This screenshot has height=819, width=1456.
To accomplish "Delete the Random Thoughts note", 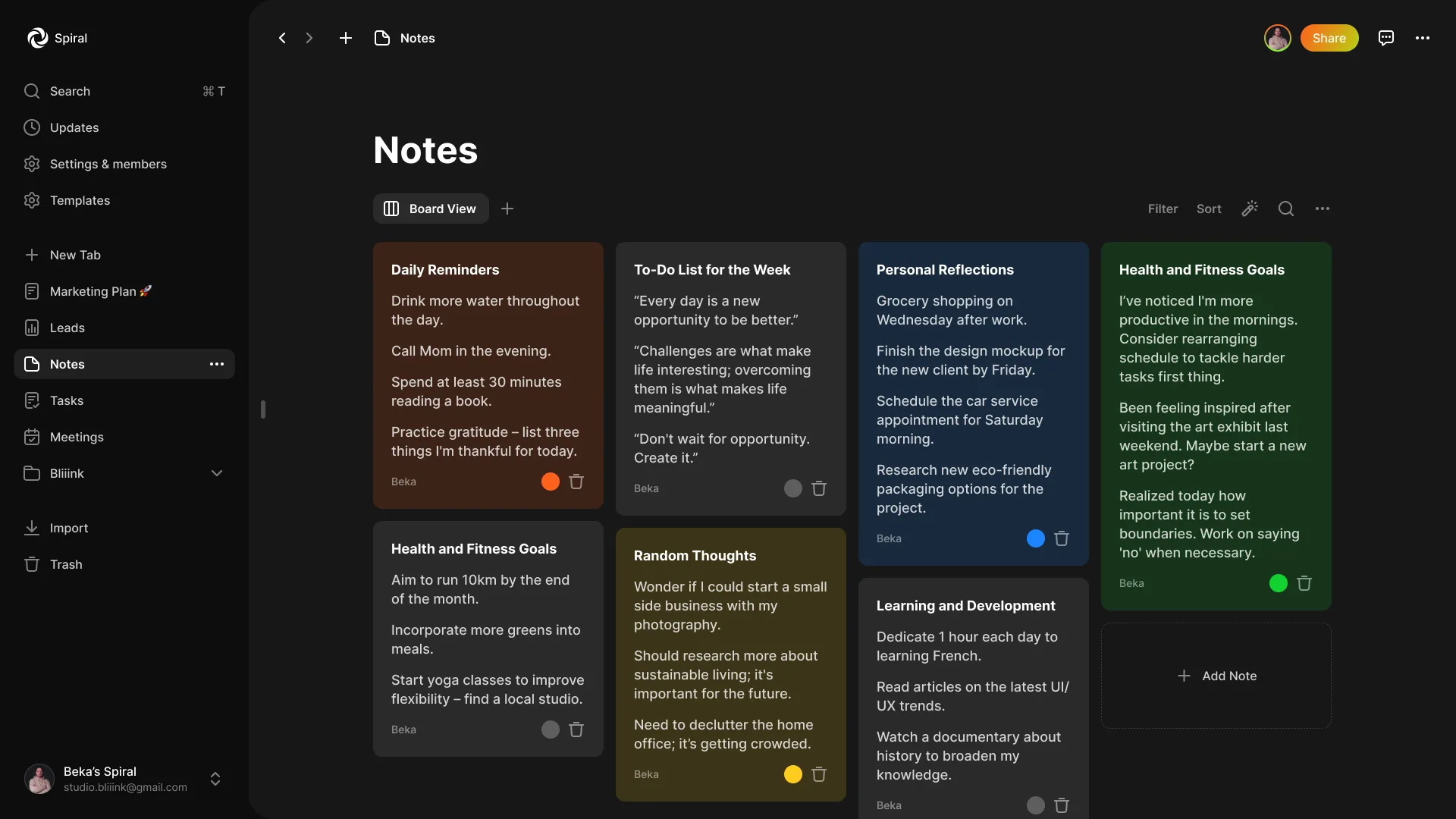I will (x=819, y=774).
